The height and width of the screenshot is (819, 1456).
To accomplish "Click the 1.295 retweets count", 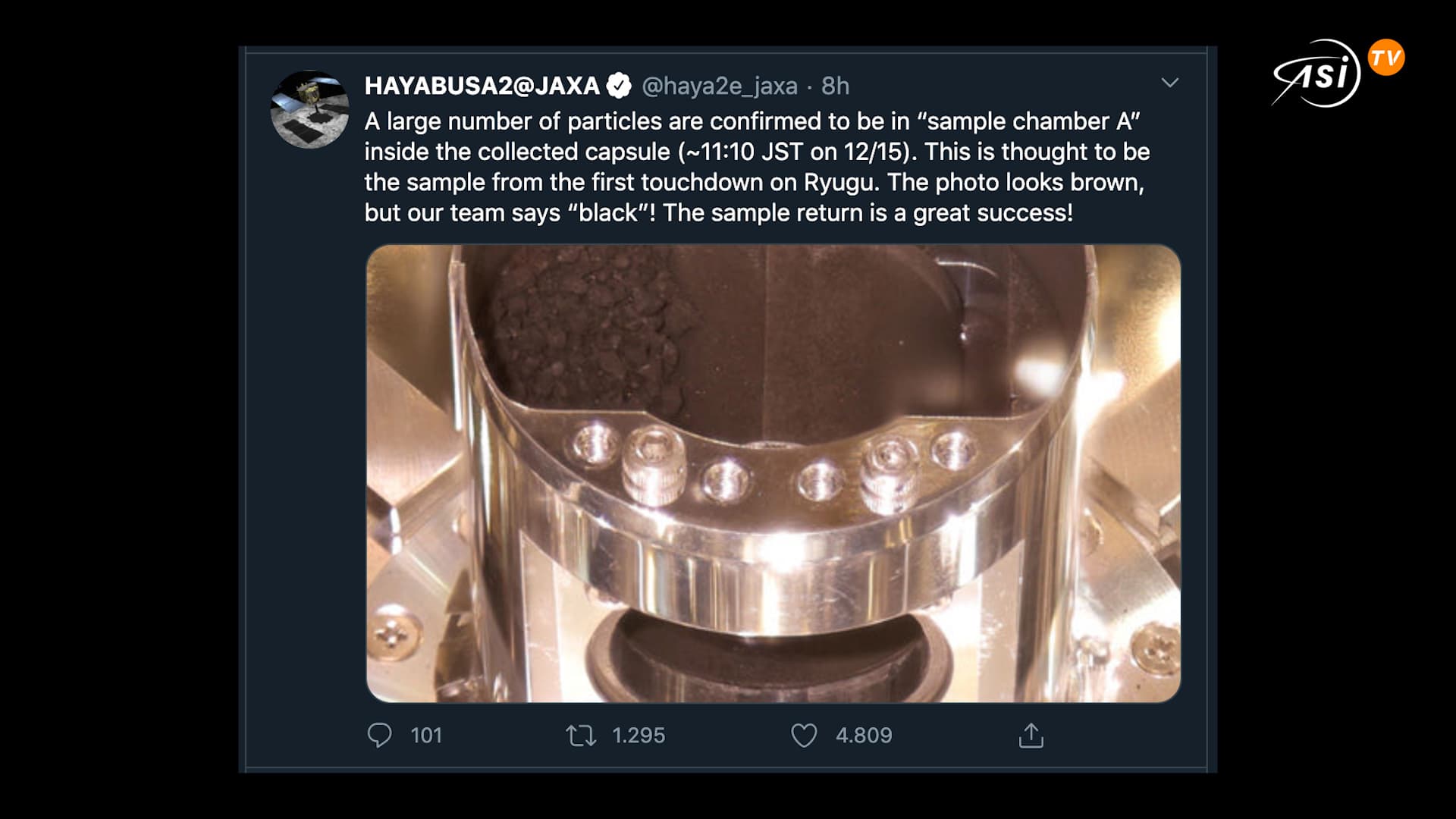I will click(638, 736).
